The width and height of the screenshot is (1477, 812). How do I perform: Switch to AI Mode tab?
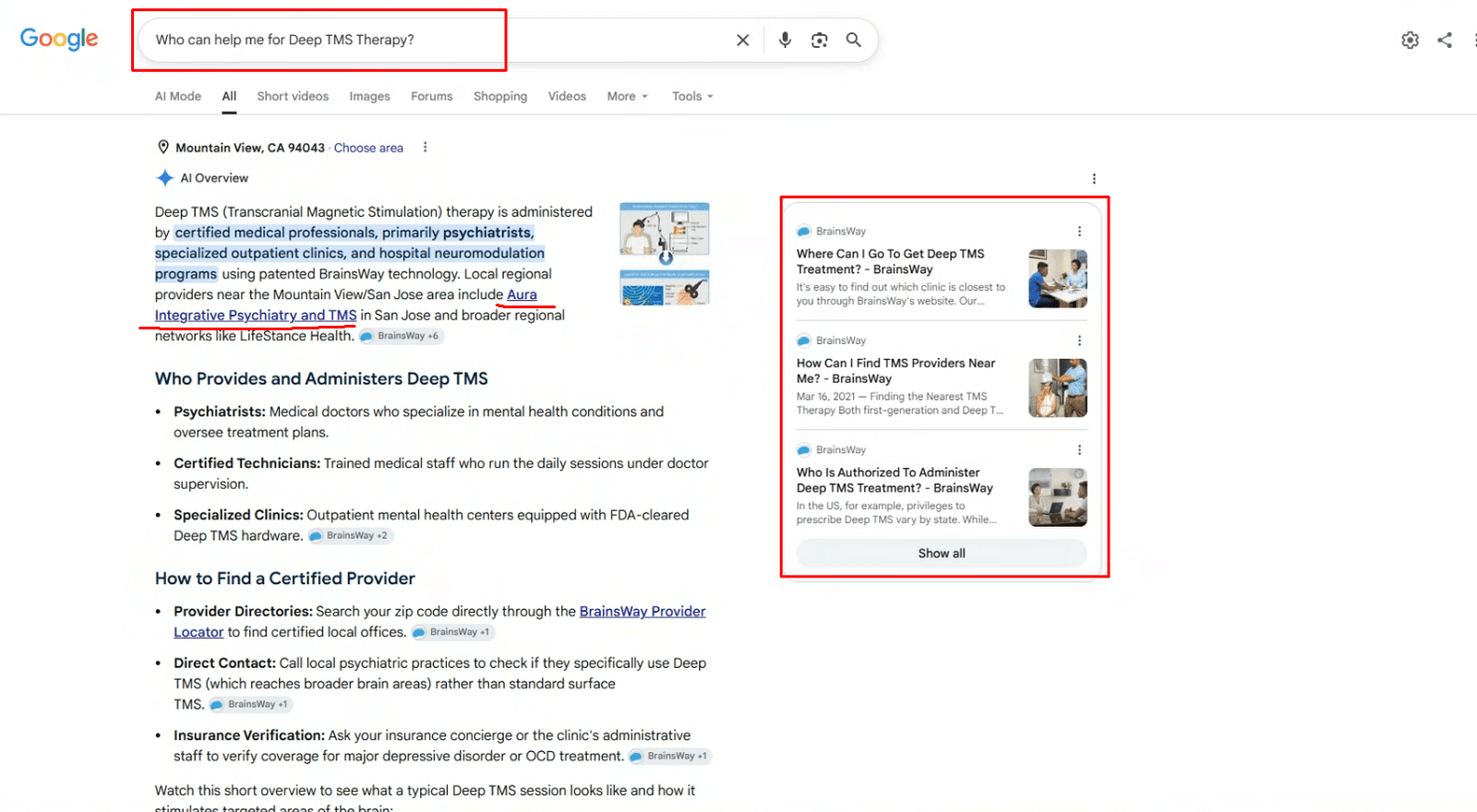coord(178,96)
